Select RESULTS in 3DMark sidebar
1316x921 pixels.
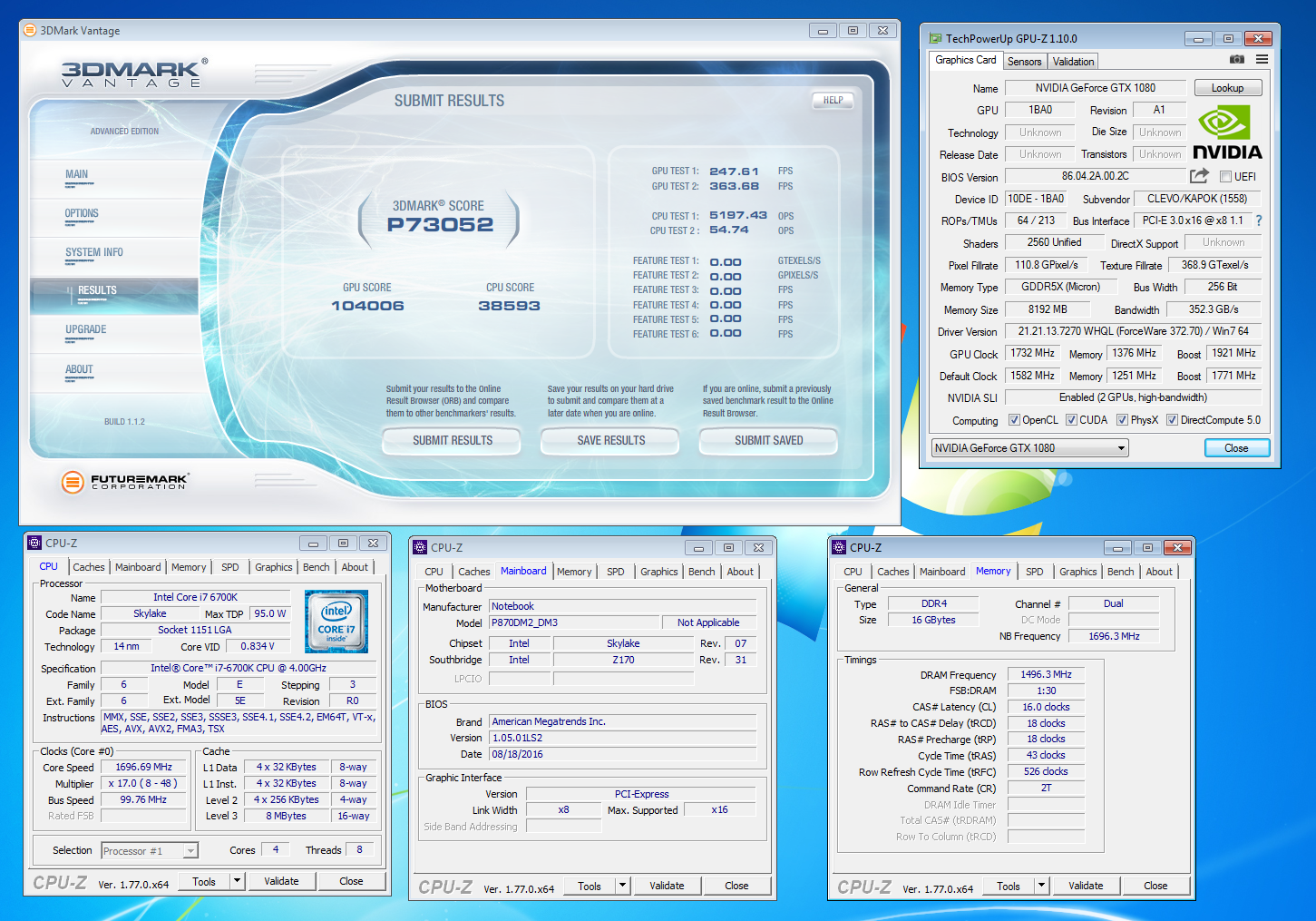coord(97,290)
